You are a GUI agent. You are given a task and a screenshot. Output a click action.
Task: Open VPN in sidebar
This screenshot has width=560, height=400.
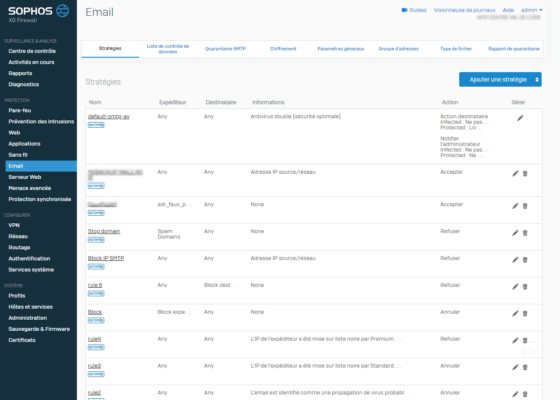click(14, 225)
